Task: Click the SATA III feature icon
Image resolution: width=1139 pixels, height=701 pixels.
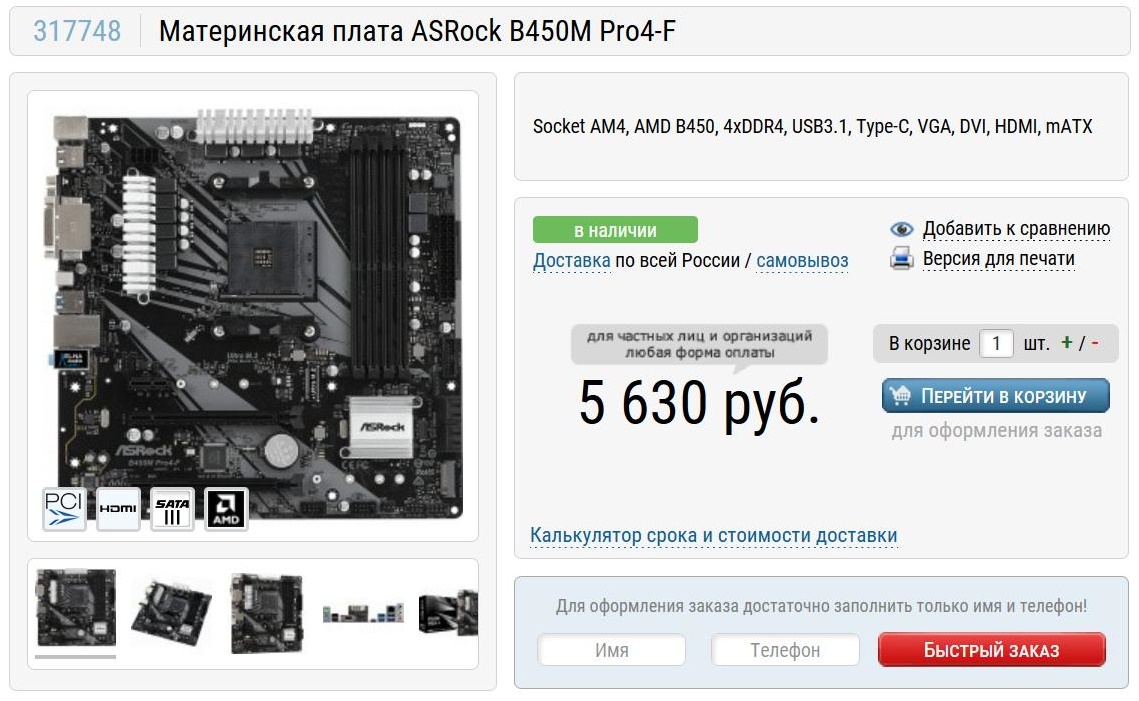Action: [172, 508]
